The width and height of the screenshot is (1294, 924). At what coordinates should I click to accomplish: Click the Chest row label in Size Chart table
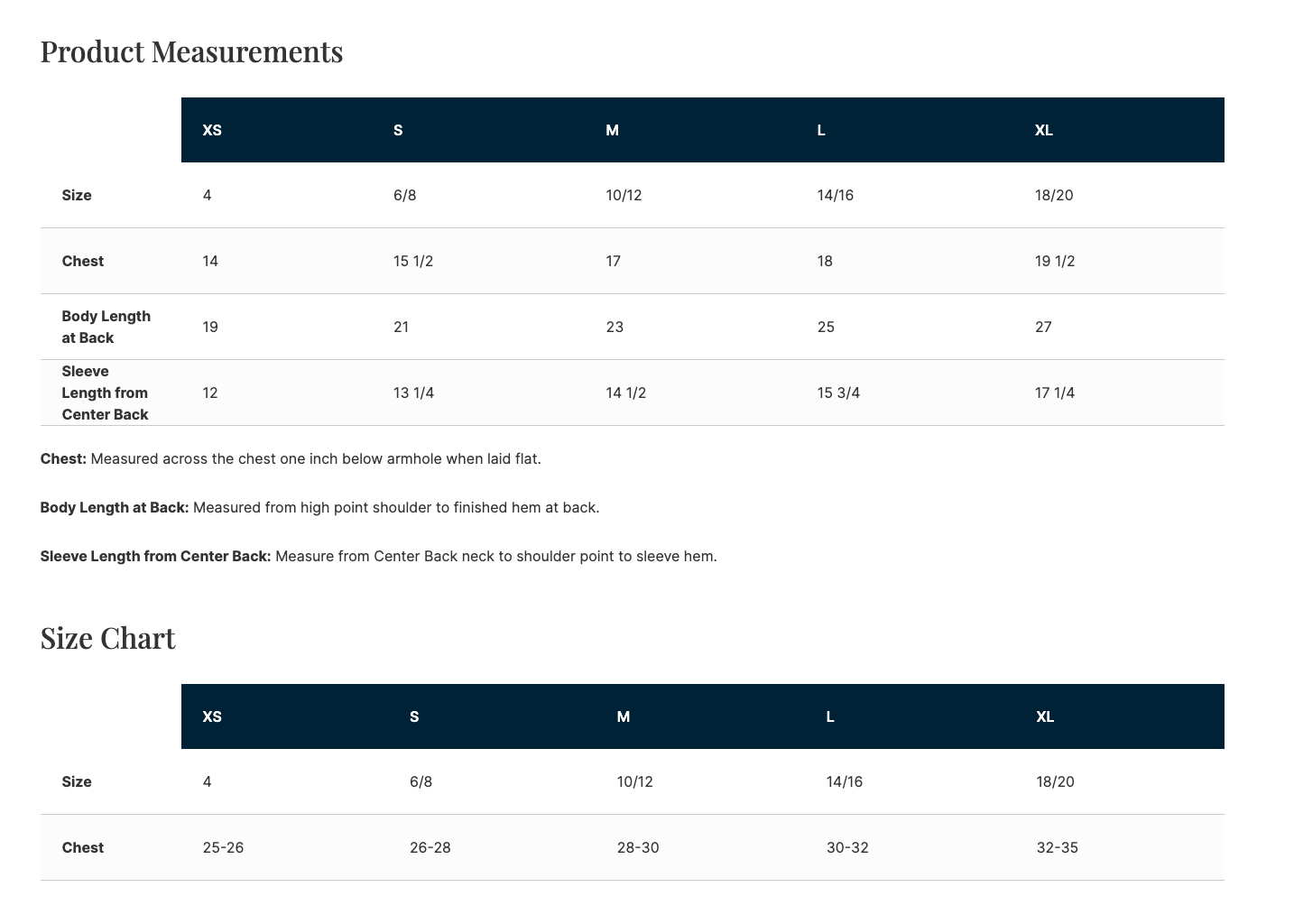83,847
